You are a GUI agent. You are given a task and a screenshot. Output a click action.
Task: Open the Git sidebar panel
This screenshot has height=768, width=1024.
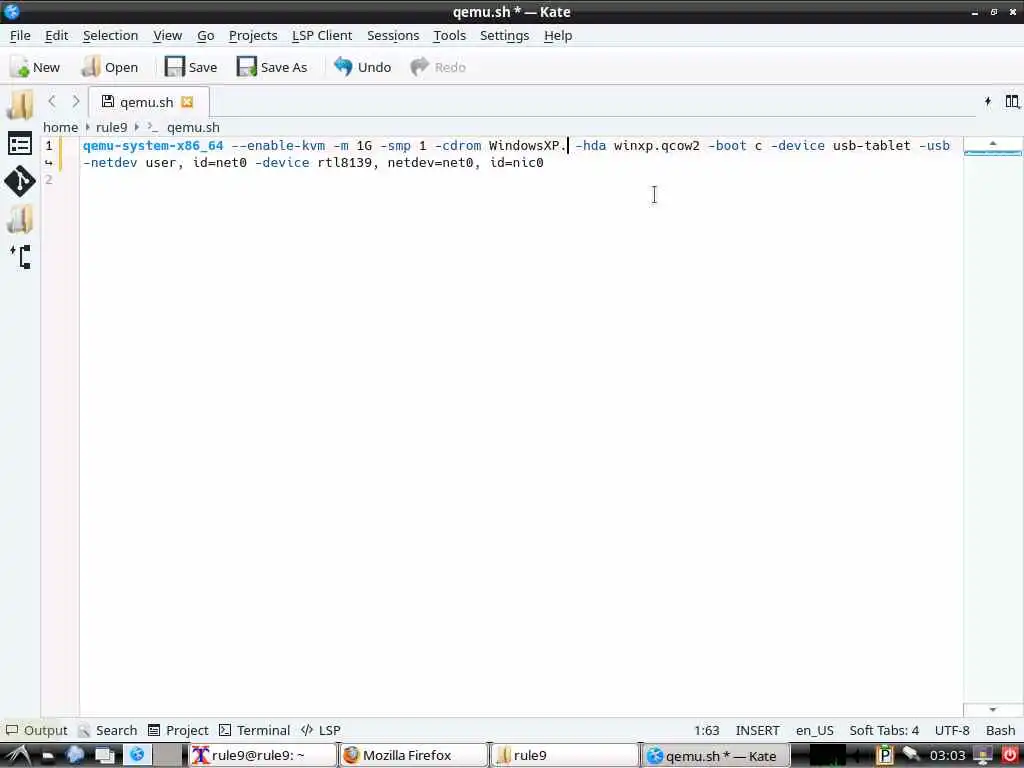click(x=20, y=181)
